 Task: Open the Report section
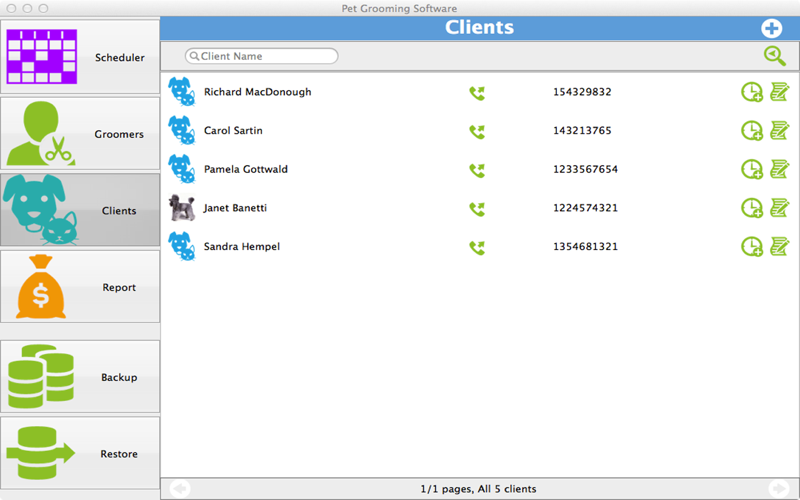click(x=80, y=287)
